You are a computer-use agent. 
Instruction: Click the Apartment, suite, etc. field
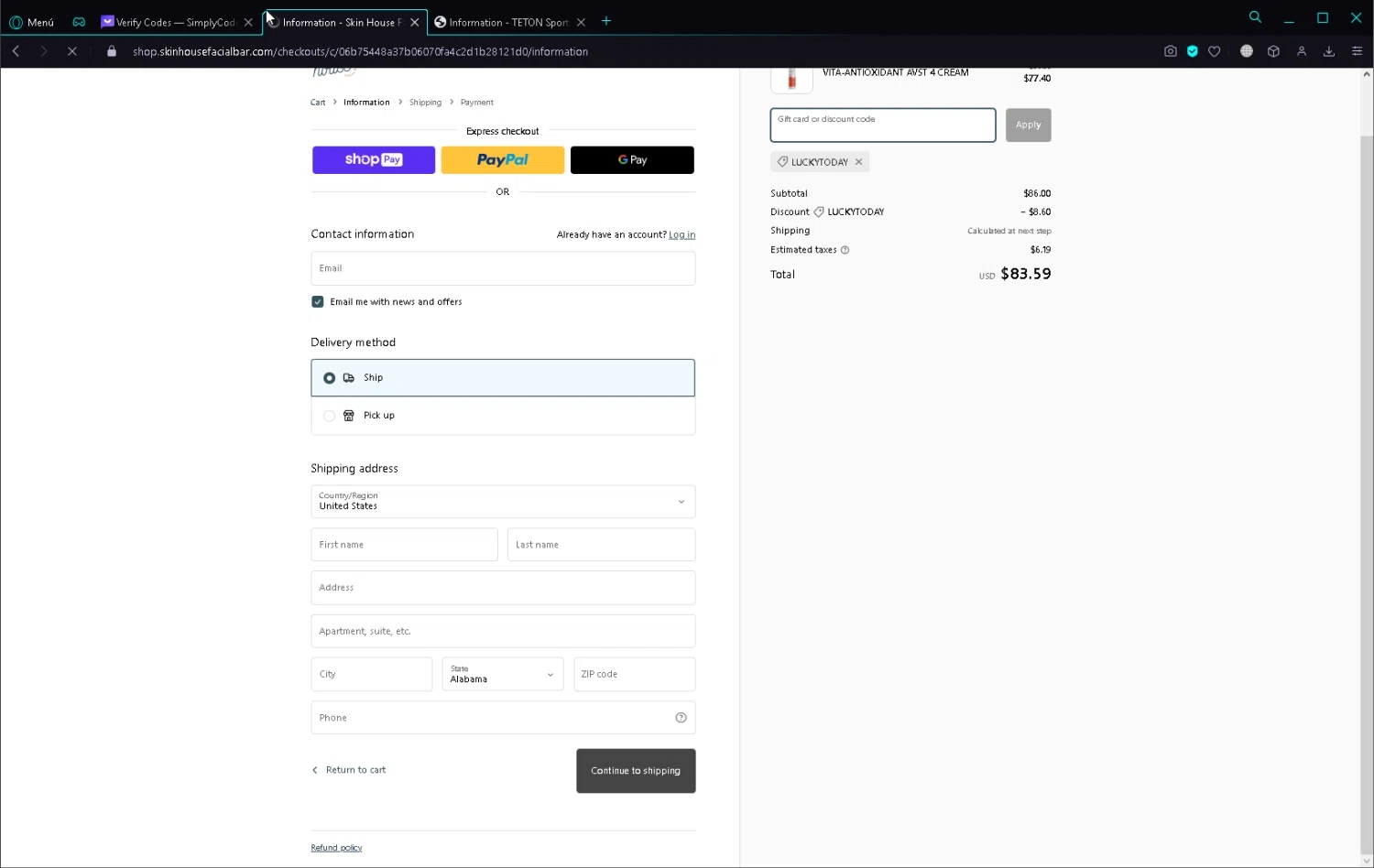click(x=503, y=631)
